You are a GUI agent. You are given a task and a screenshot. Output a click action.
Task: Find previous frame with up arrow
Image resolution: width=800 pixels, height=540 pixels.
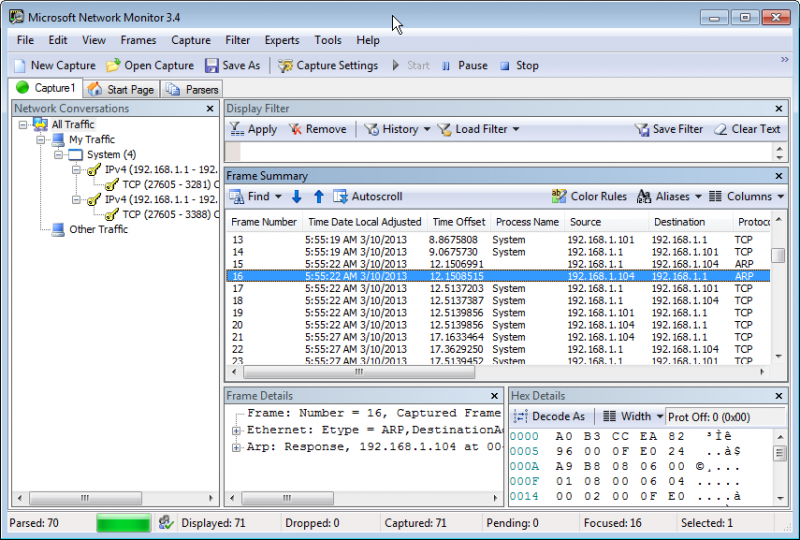click(319, 197)
